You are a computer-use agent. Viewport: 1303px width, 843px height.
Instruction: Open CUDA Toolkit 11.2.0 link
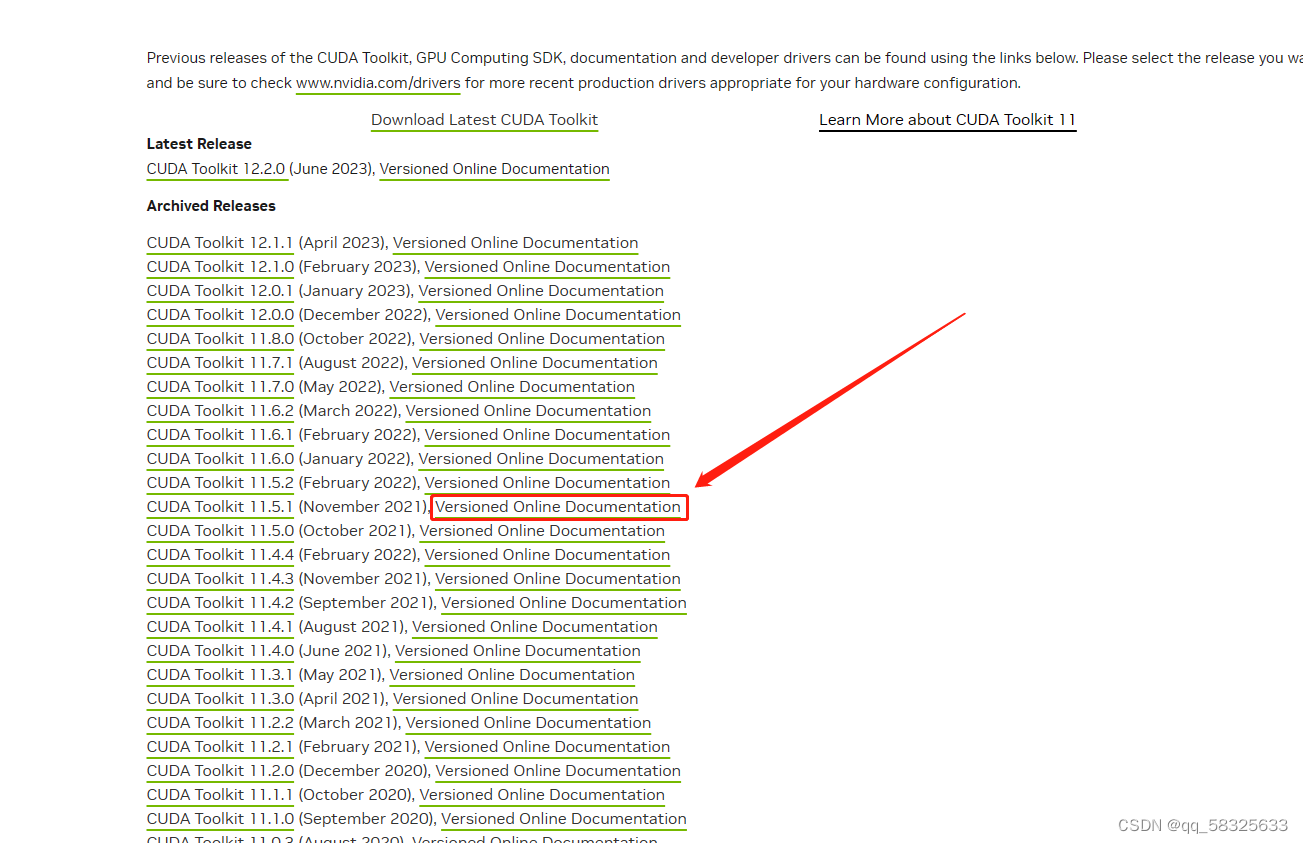pyautogui.click(x=220, y=771)
